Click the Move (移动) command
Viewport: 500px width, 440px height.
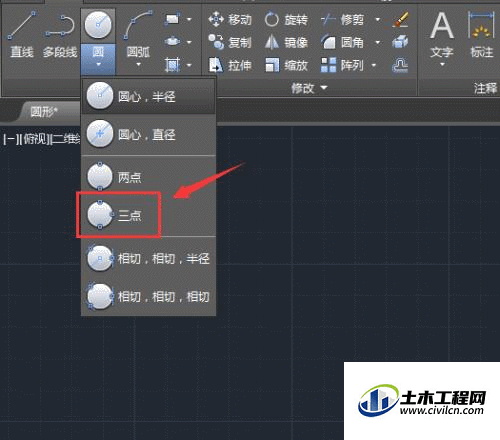pos(230,20)
